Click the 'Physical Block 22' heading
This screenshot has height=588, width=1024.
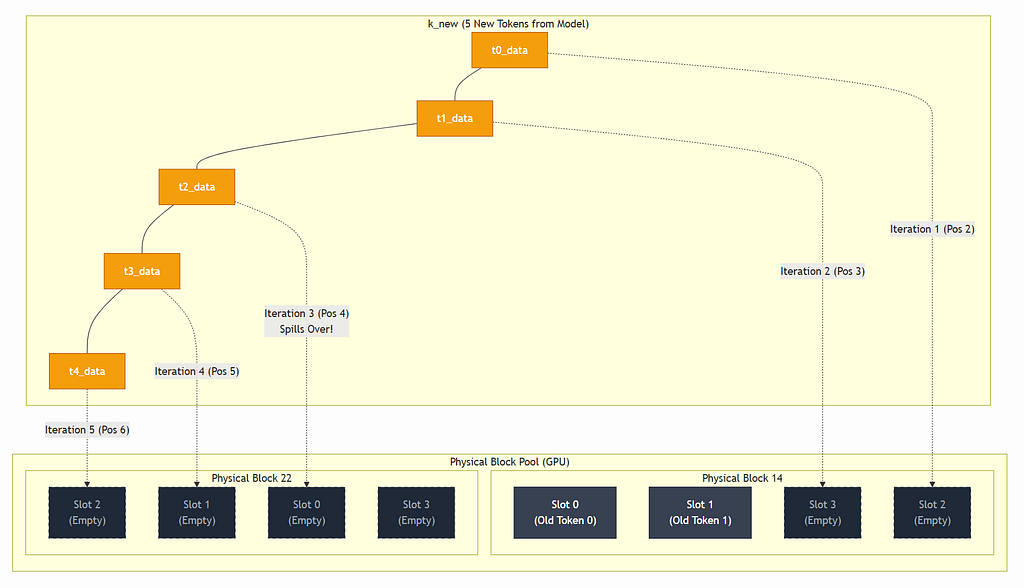(x=251, y=478)
